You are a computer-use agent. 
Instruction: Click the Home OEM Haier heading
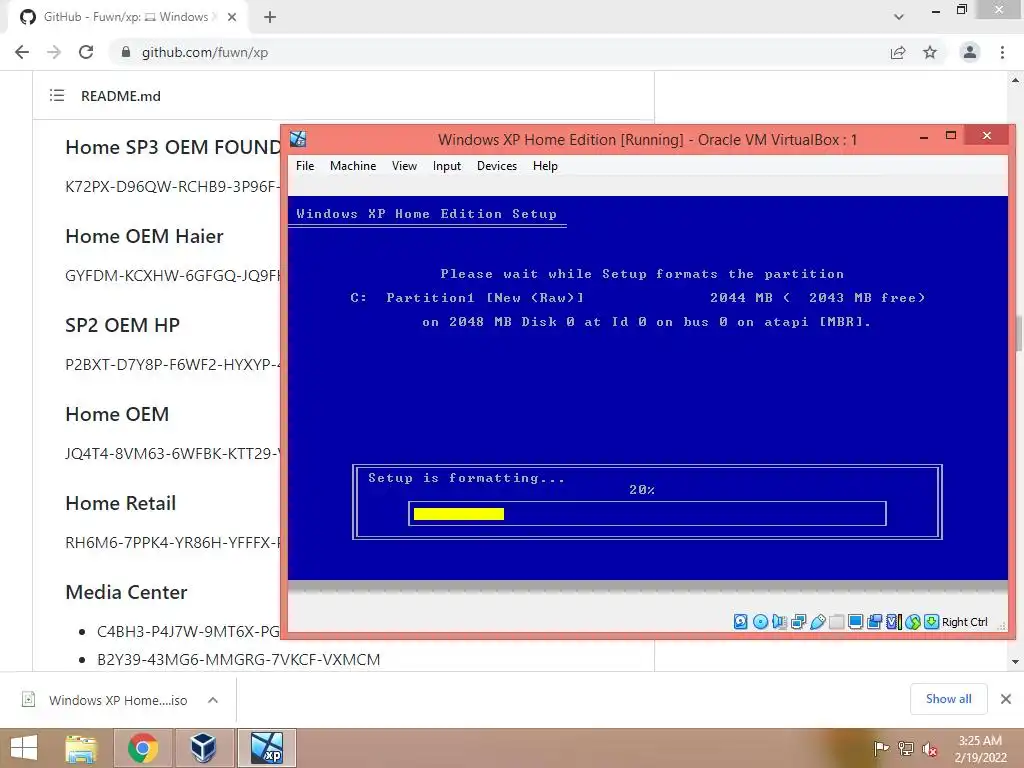[144, 236]
